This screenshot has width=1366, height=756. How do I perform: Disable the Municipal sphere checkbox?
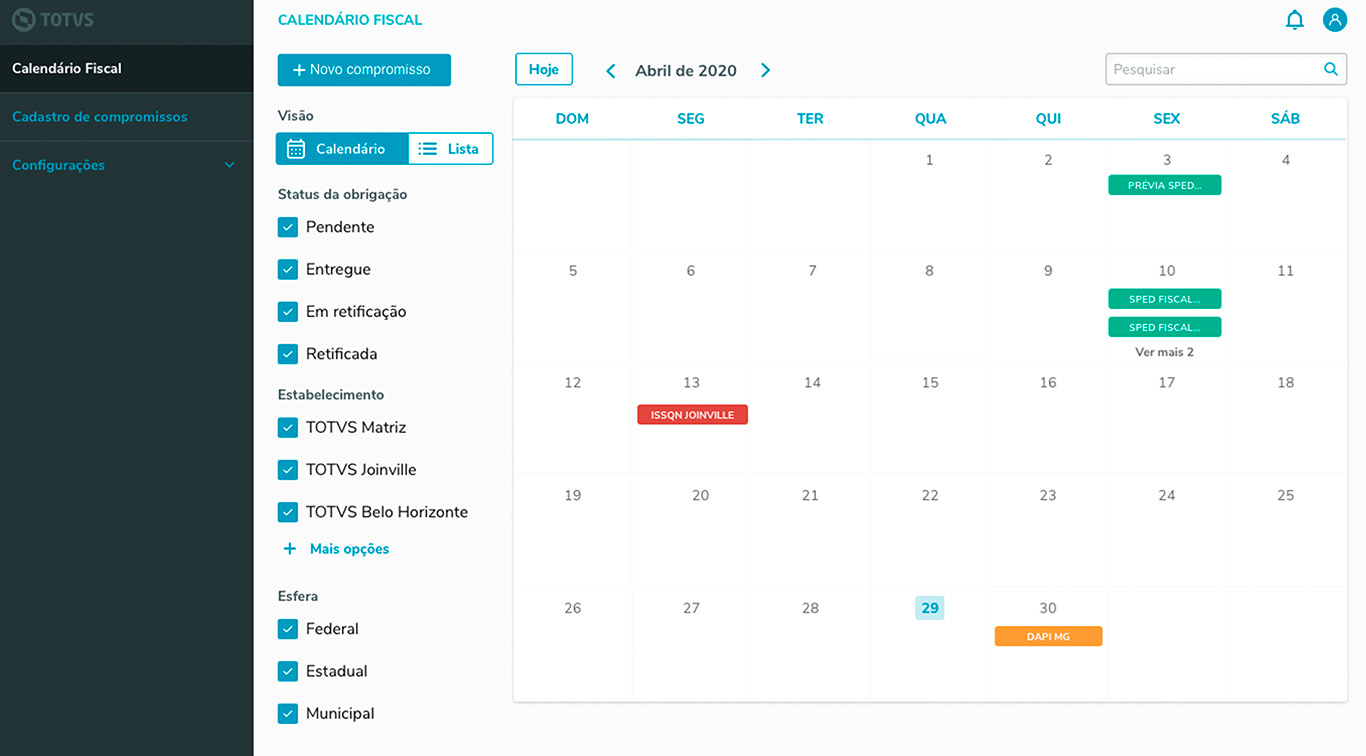pos(288,714)
